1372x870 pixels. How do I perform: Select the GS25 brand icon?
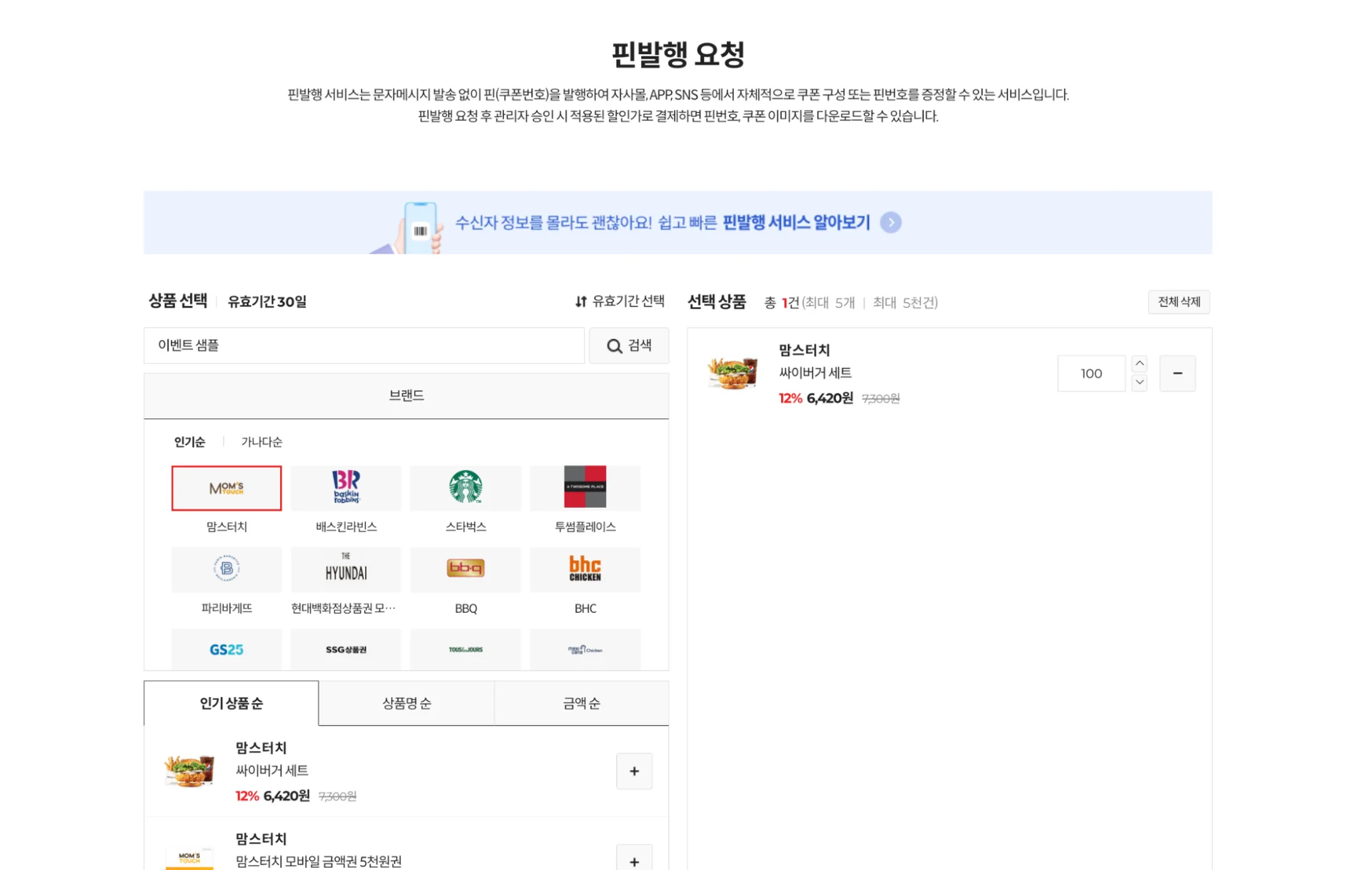(x=226, y=649)
